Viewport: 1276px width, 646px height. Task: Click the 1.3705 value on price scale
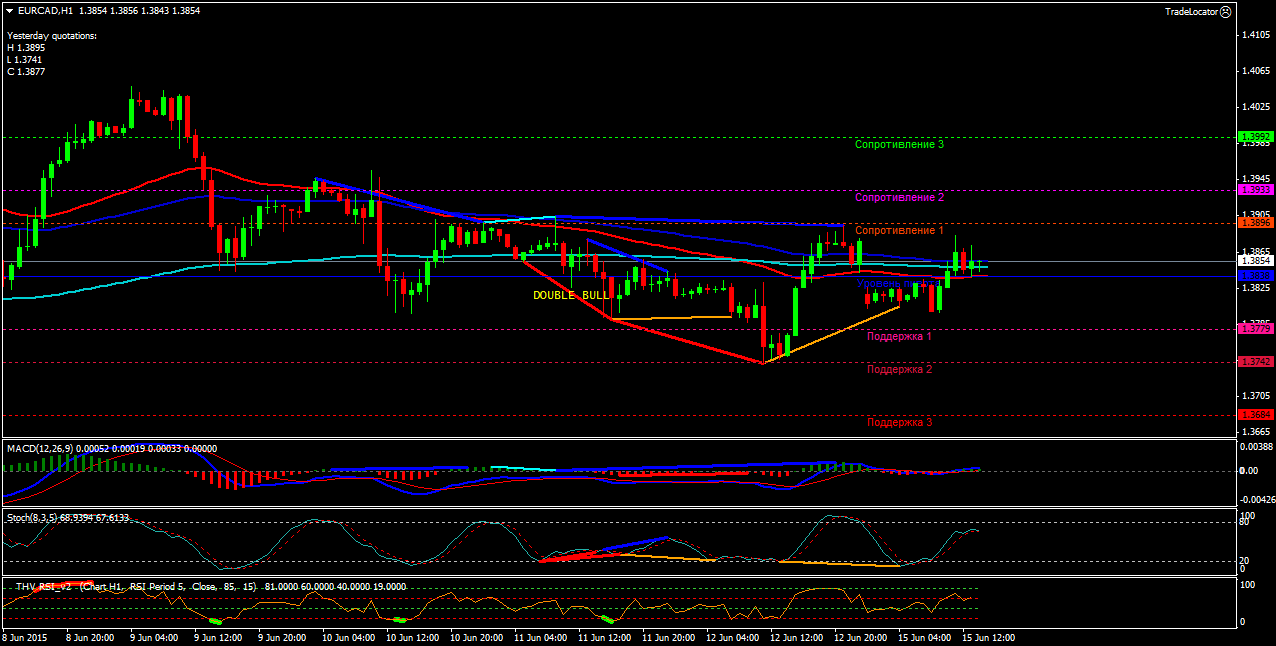click(1255, 396)
